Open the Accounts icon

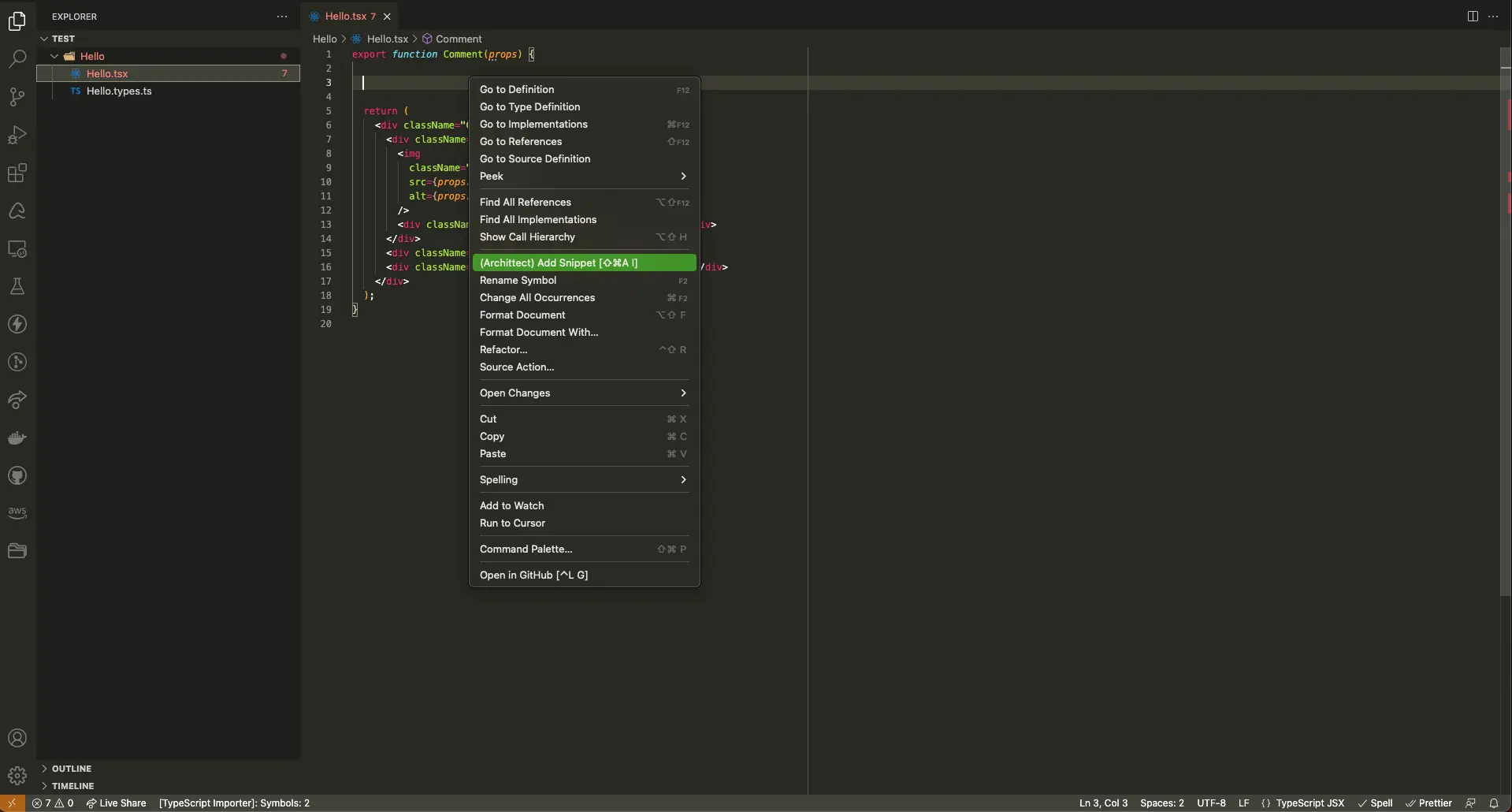coord(17,739)
